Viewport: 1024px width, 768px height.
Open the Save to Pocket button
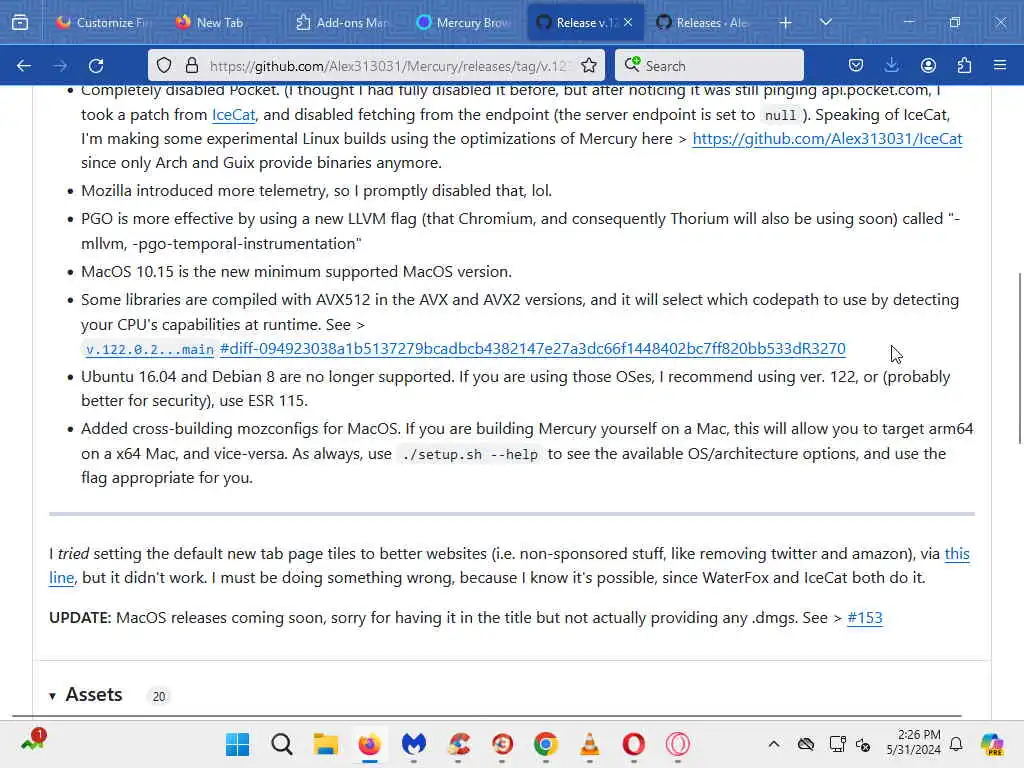click(856, 65)
